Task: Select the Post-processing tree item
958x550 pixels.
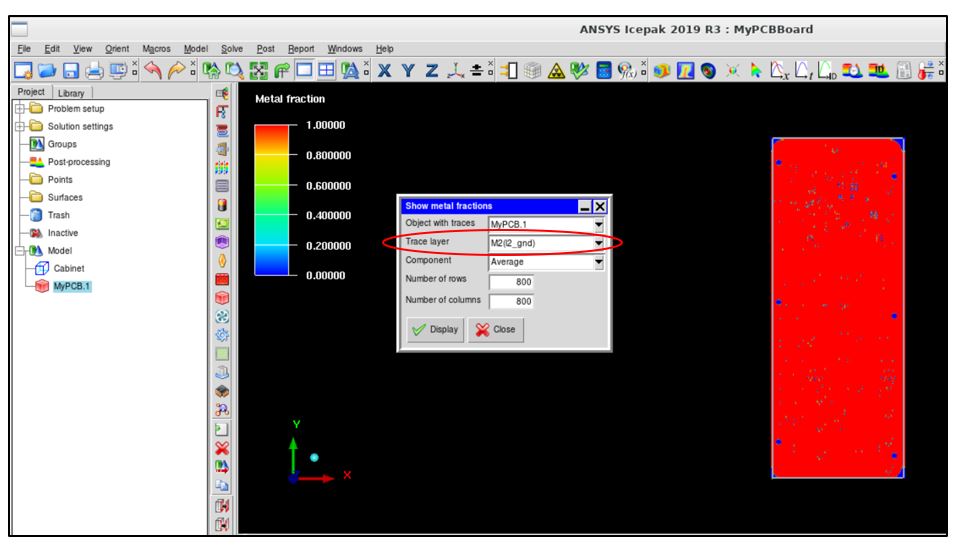Action: click(x=79, y=162)
